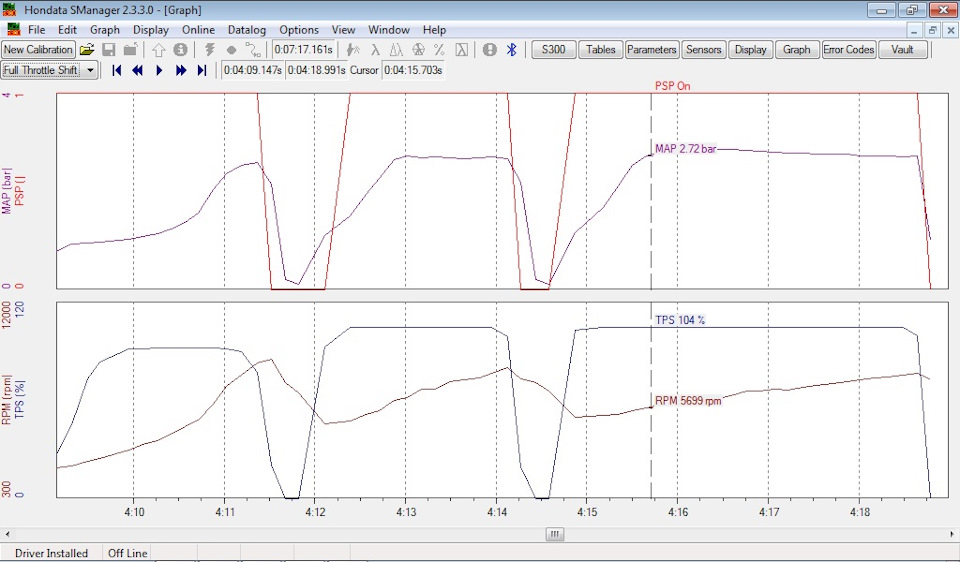Click the wheel-shaped toolbar icon

coord(418,50)
